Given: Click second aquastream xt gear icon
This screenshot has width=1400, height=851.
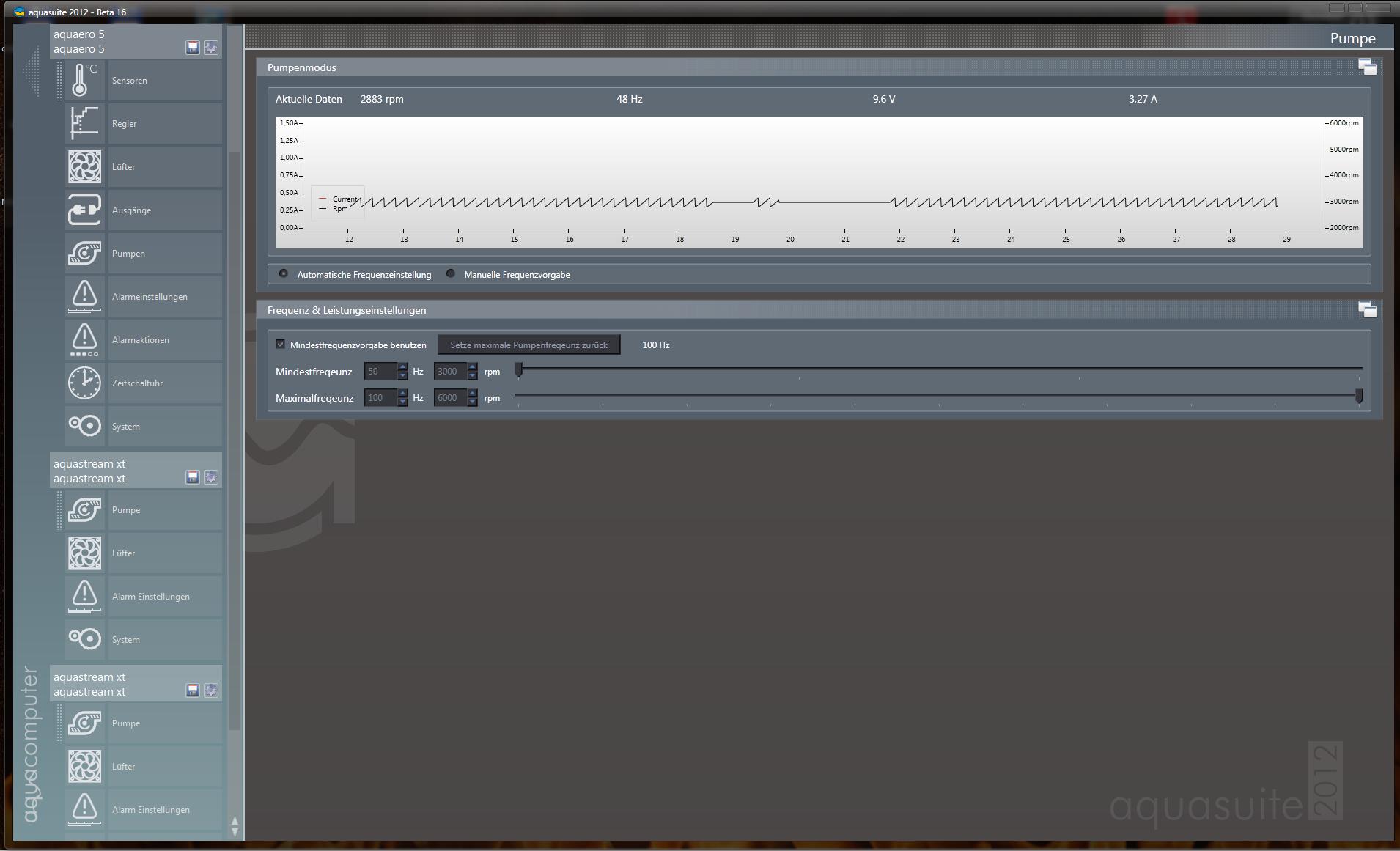Looking at the screenshot, I should click(211, 690).
